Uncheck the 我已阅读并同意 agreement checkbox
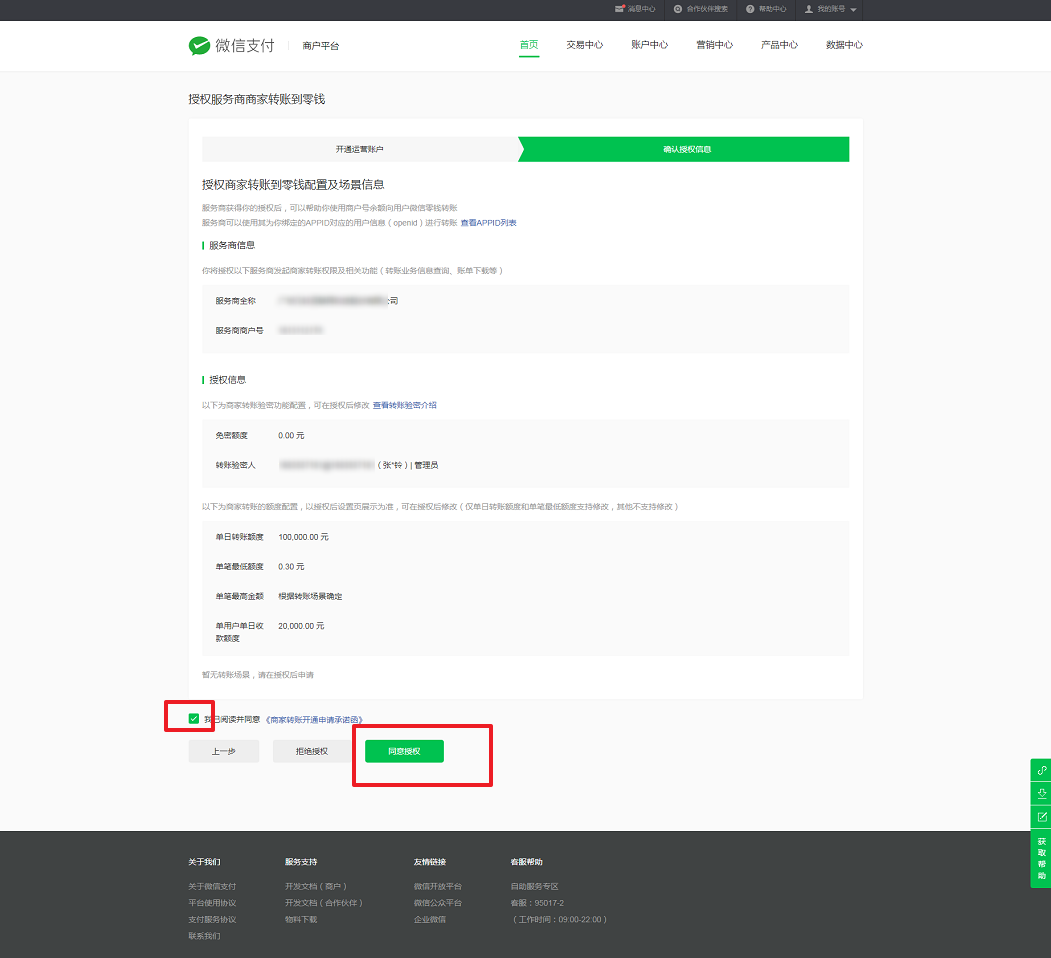This screenshot has height=958, width=1051. (x=194, y=719)
